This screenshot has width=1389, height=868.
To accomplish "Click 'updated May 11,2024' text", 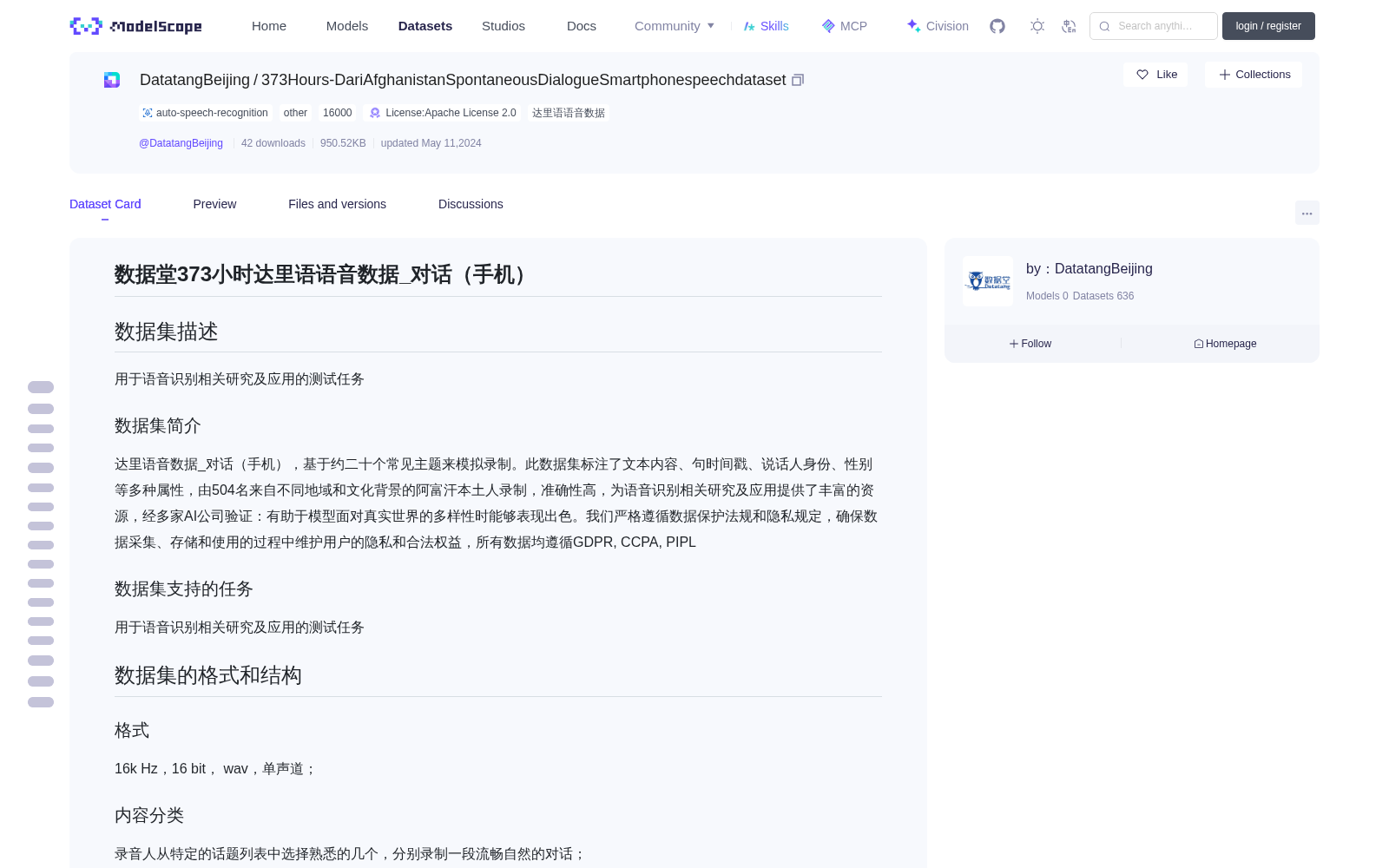I will pos(431,143).
